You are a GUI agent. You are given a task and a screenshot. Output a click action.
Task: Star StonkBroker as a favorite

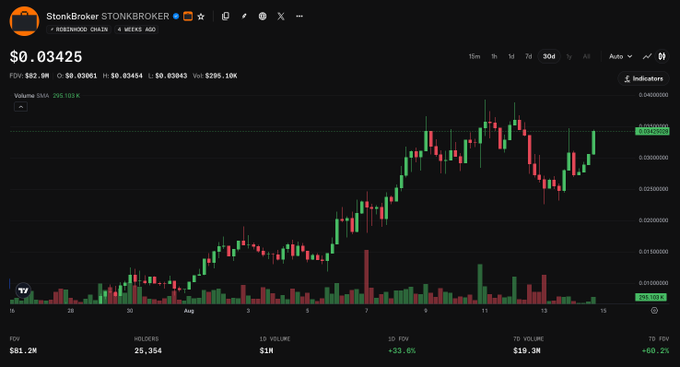pyautogui.click(x=201, y=16)
